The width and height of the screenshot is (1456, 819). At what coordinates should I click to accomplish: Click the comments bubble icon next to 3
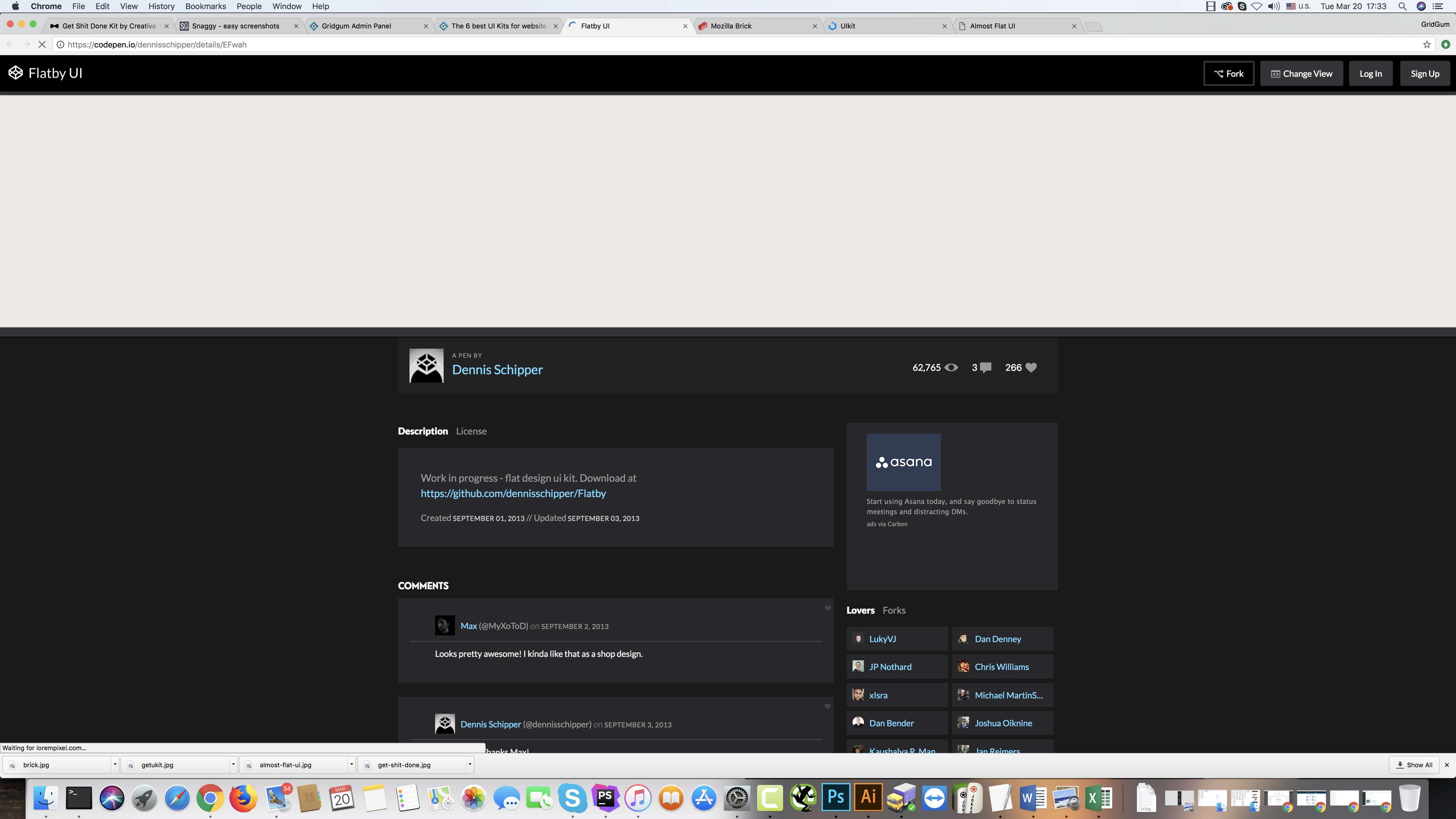[985, 368]
